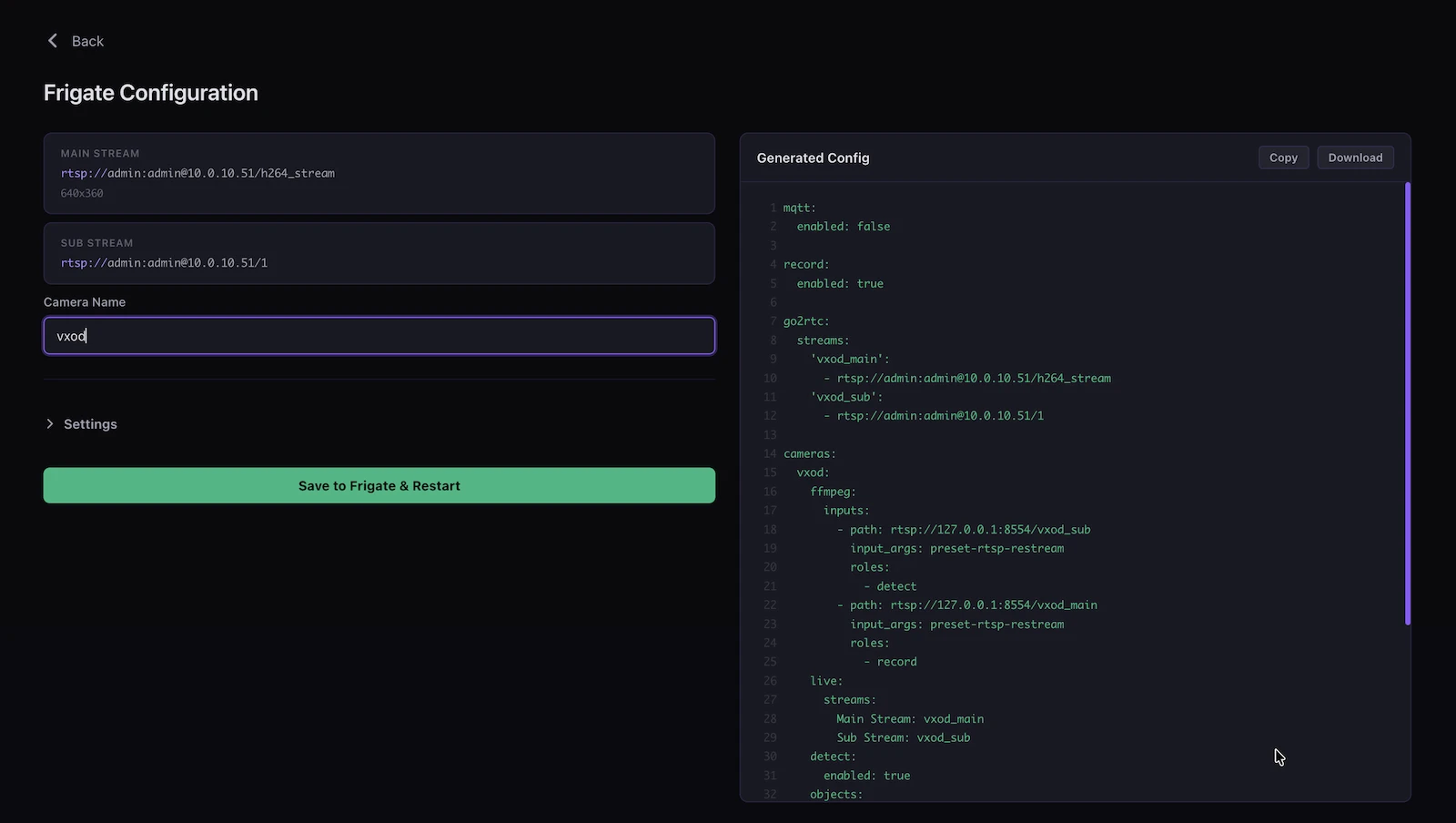Select the main stream rtsp URL text
1456x823 pixels.
197,173
